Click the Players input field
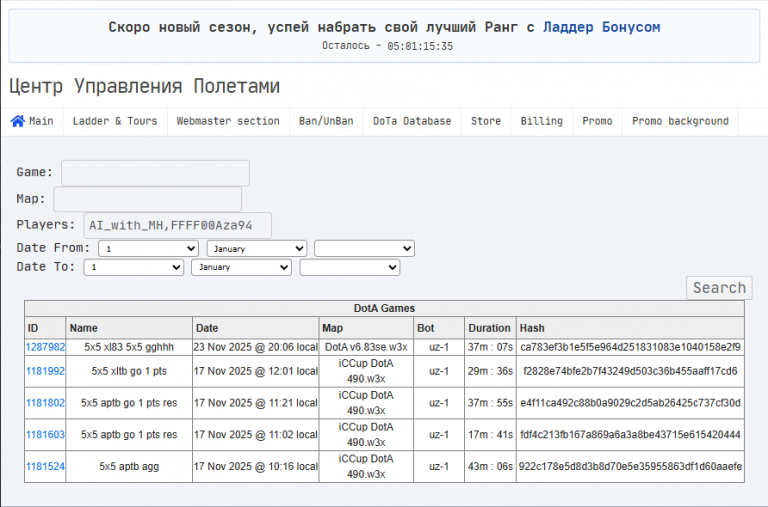 tap(176, 225)
